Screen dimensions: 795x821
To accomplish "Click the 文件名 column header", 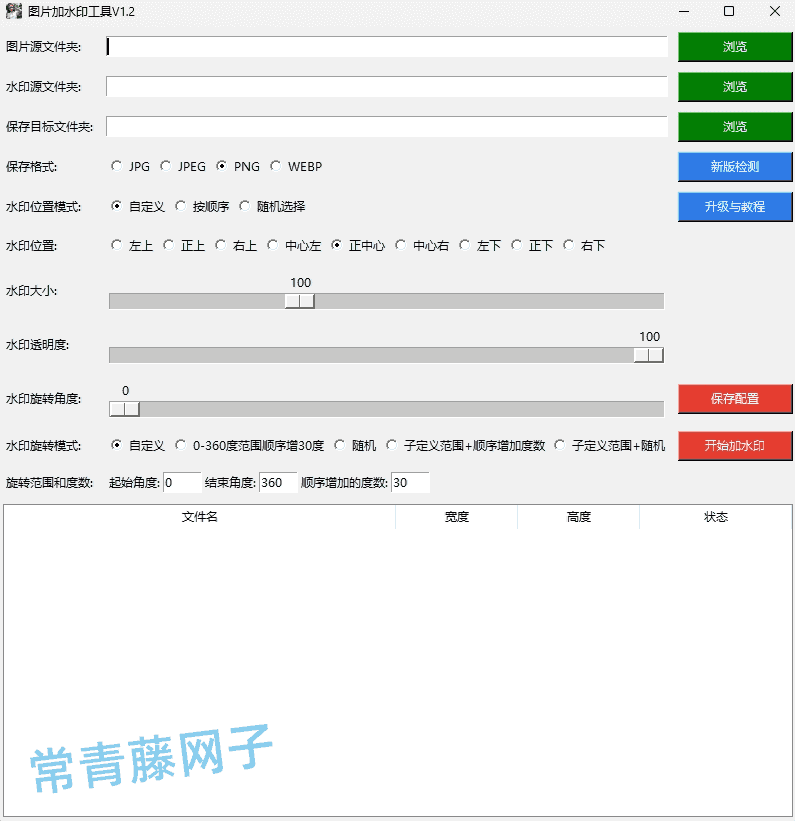I will click(x=200, y=517).
